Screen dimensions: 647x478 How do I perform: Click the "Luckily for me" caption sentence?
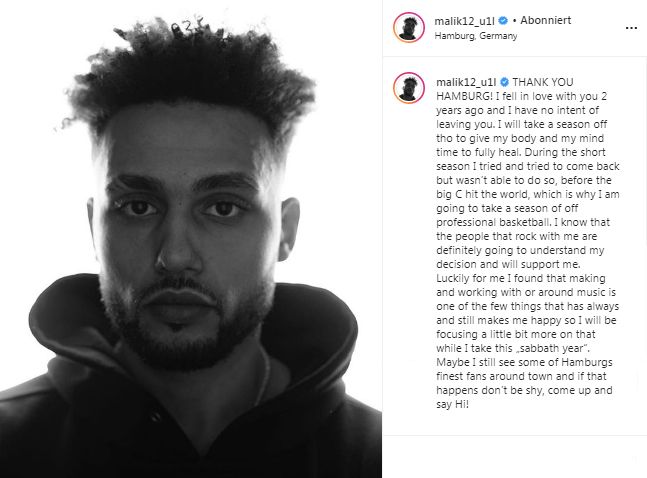pos(525,313)
